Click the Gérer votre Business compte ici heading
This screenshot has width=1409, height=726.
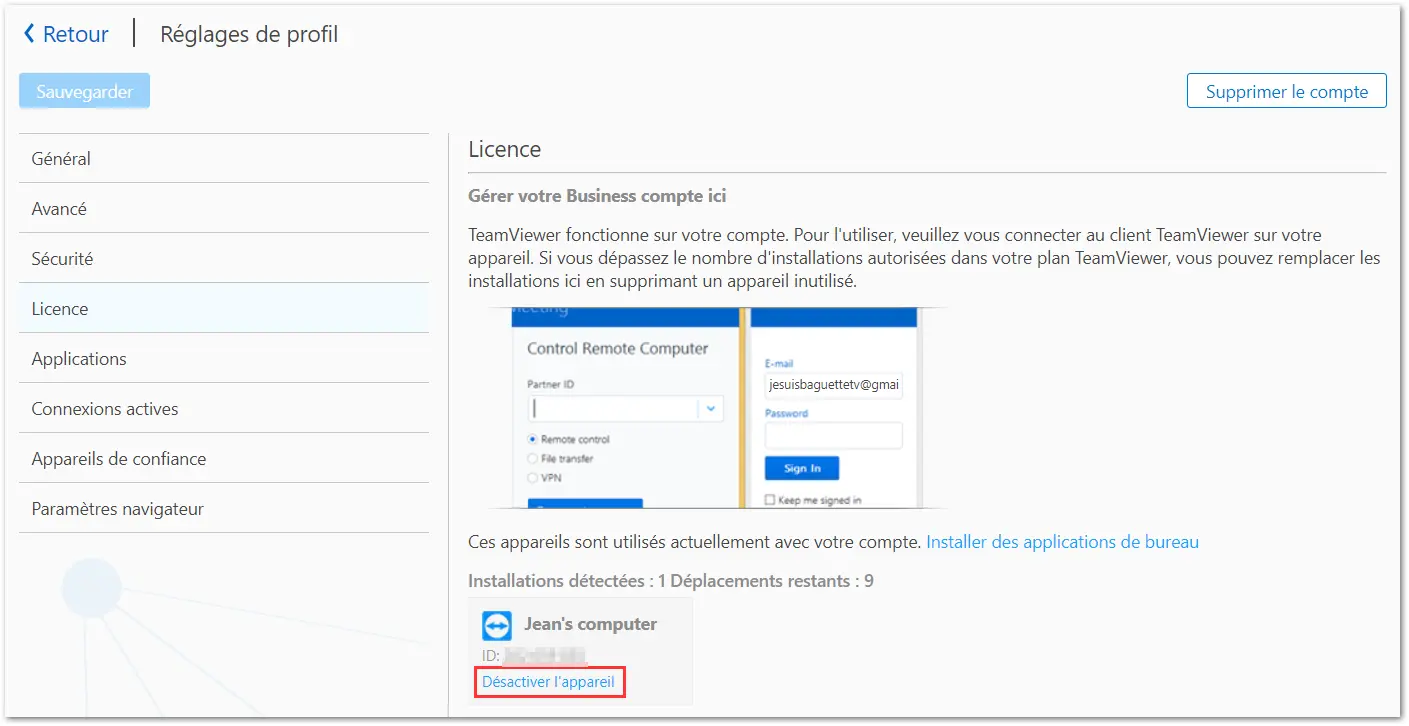[597, 196]
